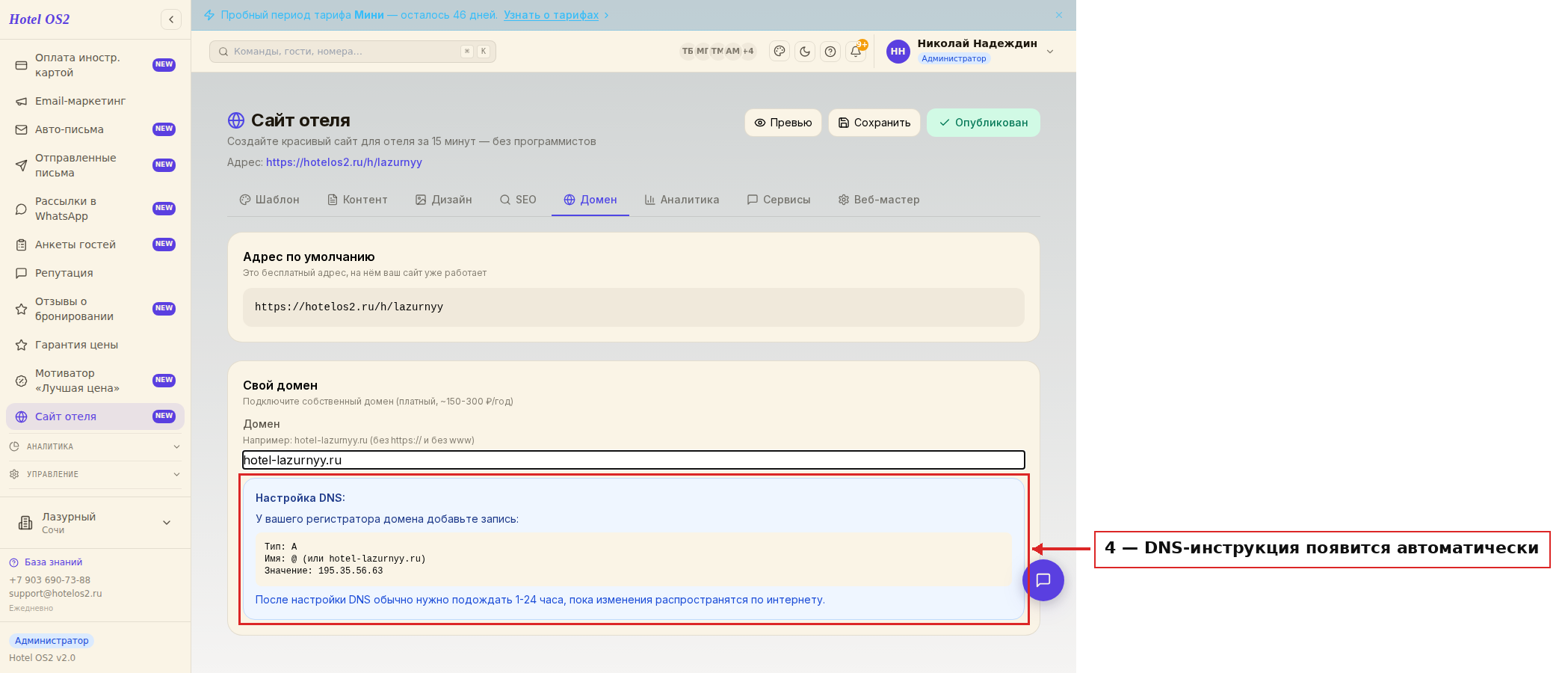Click the +4 team avatars badge
Viewport: 1568px width, 673px height.
coord(748,52)
